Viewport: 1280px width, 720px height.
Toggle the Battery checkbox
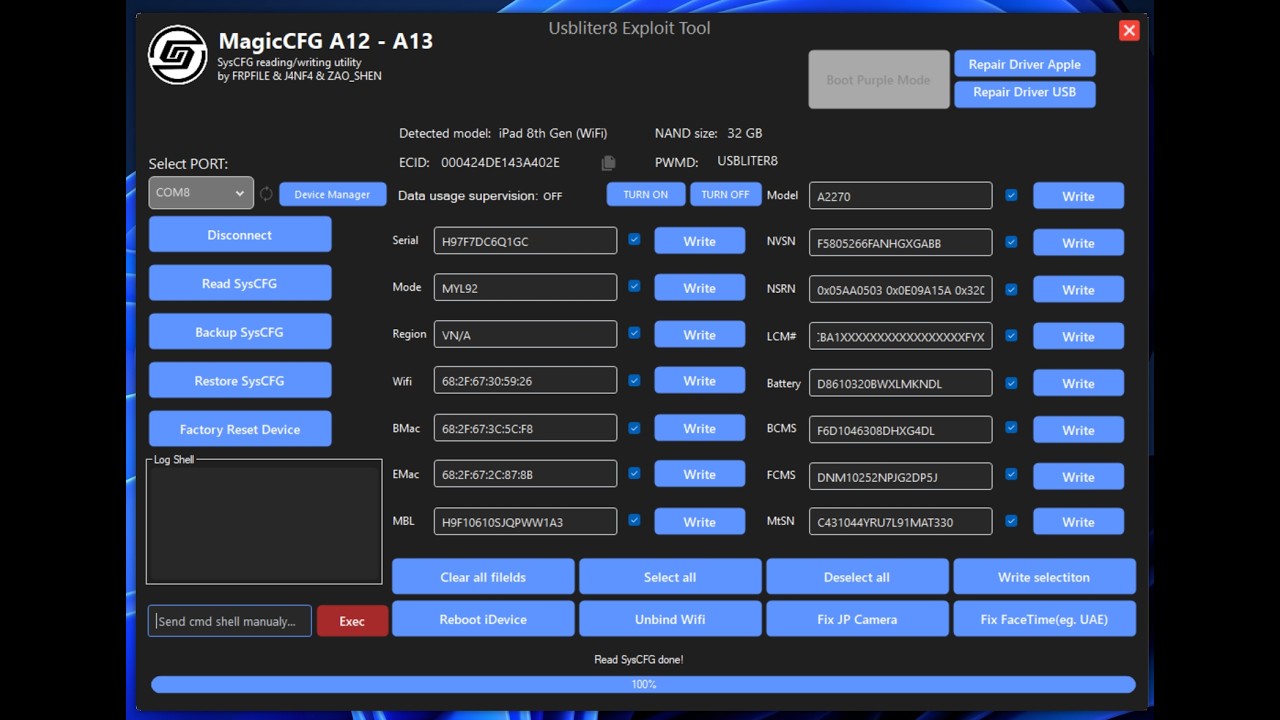1011,382
